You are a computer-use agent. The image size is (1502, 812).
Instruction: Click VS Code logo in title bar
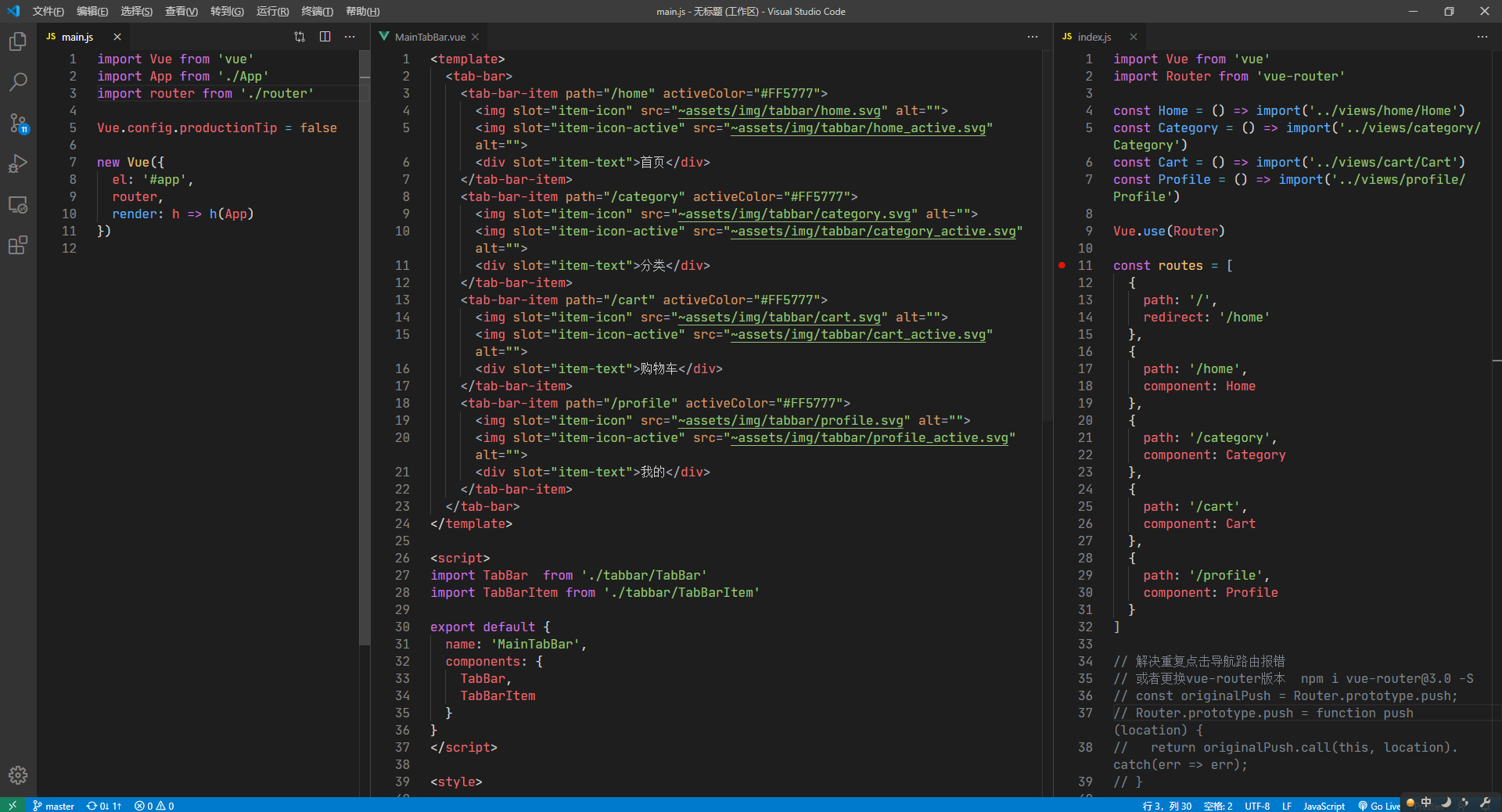click(x=13, y=11)
